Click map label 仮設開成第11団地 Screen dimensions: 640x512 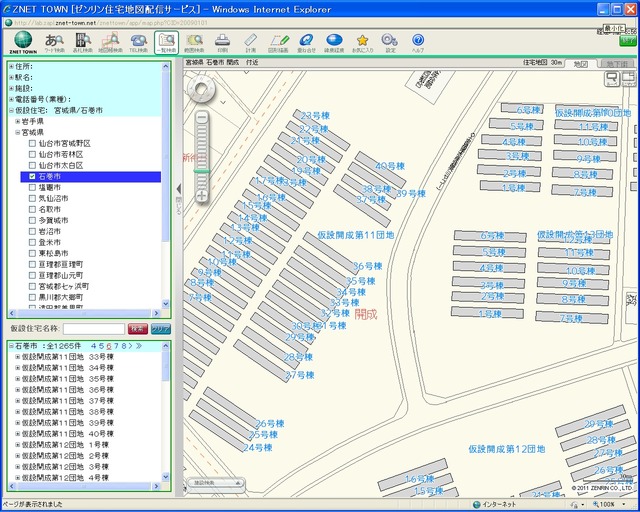[x=356, y=235]
